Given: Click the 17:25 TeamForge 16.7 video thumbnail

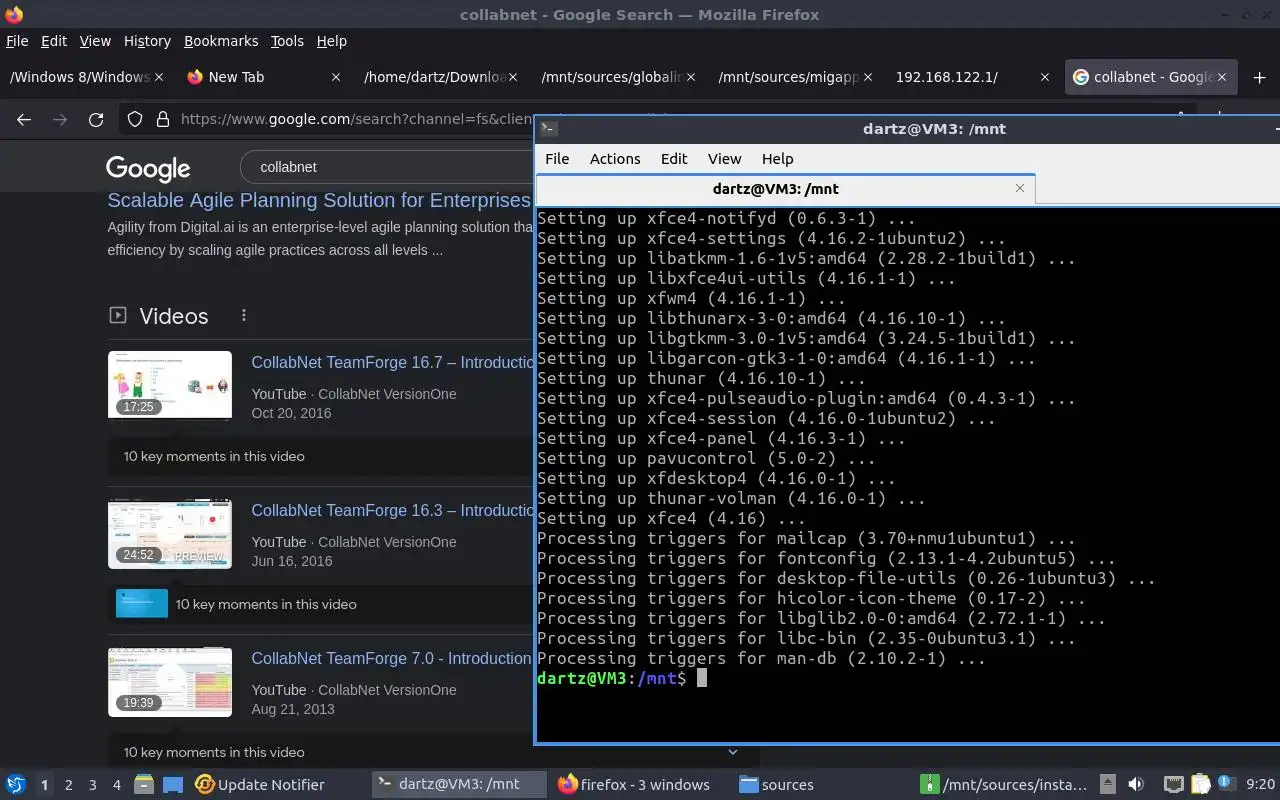Looking at the screenshot, I should tap(170, 384).
